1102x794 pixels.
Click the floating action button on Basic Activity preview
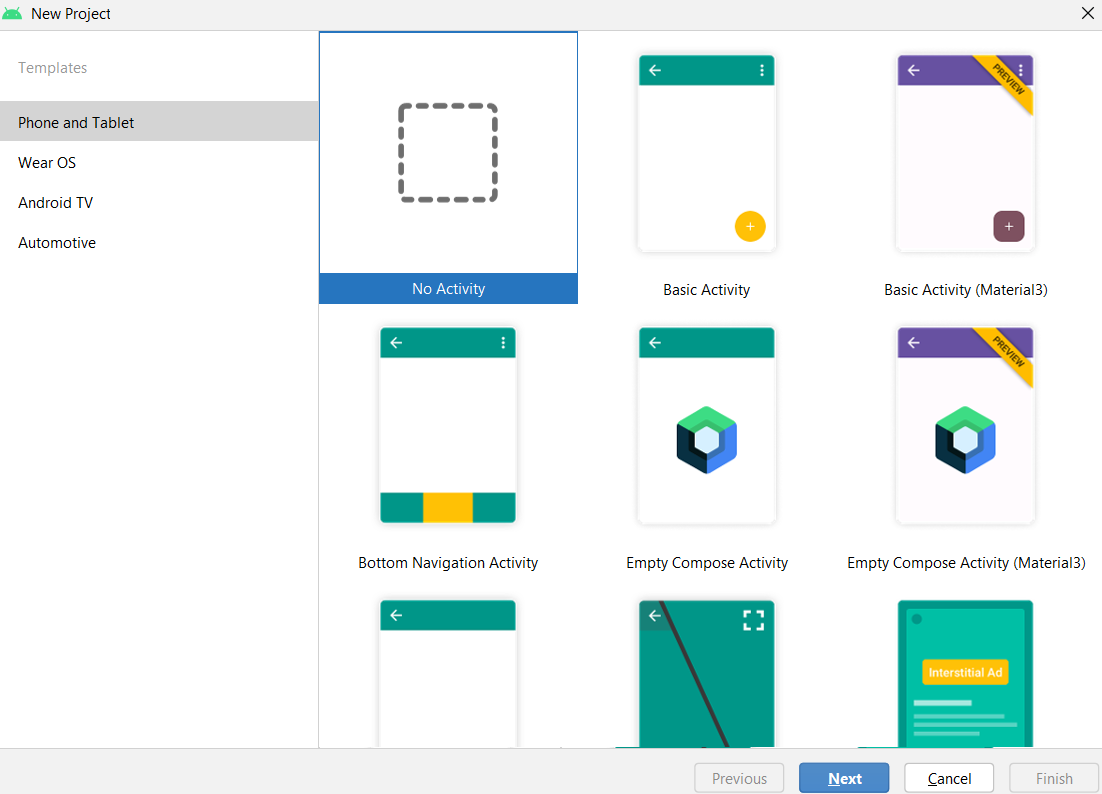pos(750,226)
